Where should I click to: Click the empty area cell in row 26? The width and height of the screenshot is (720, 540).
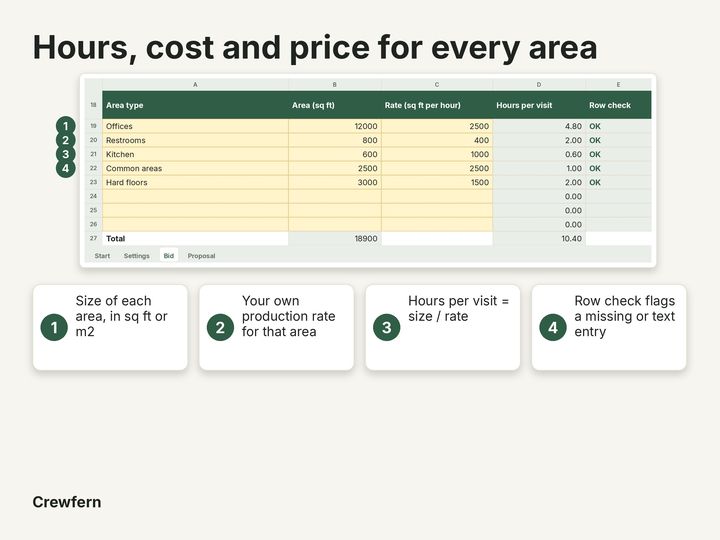pos(335,224)
